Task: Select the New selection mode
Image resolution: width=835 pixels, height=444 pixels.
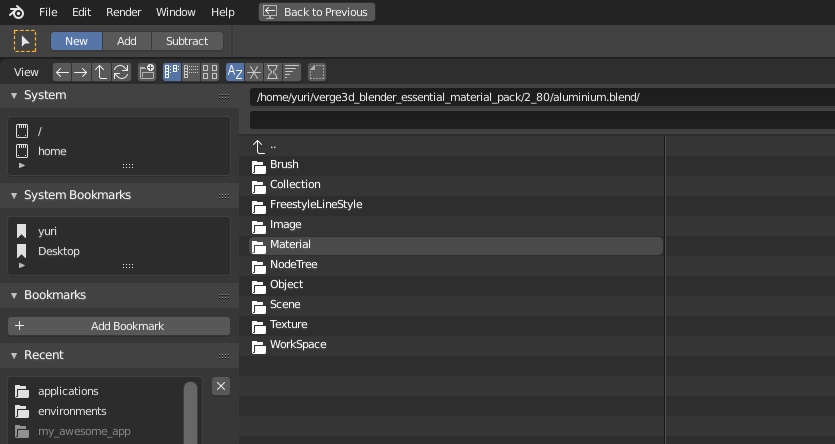Action: tap(76, 41)
